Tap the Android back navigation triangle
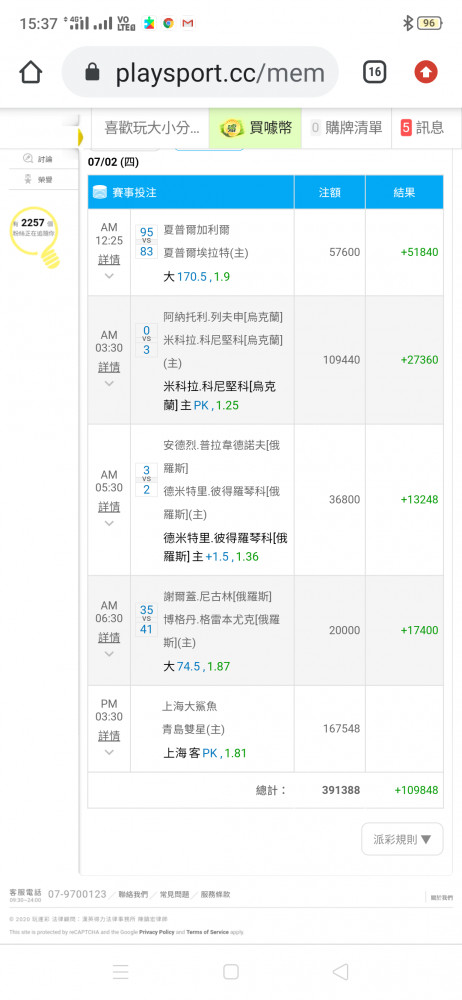The image size is (462, 1000). pos(341,971)
